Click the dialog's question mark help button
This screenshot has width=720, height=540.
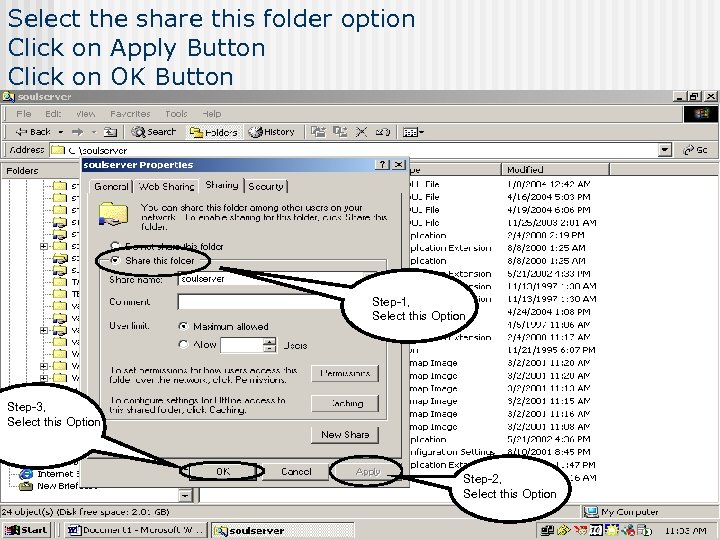[x=382, y=164]
